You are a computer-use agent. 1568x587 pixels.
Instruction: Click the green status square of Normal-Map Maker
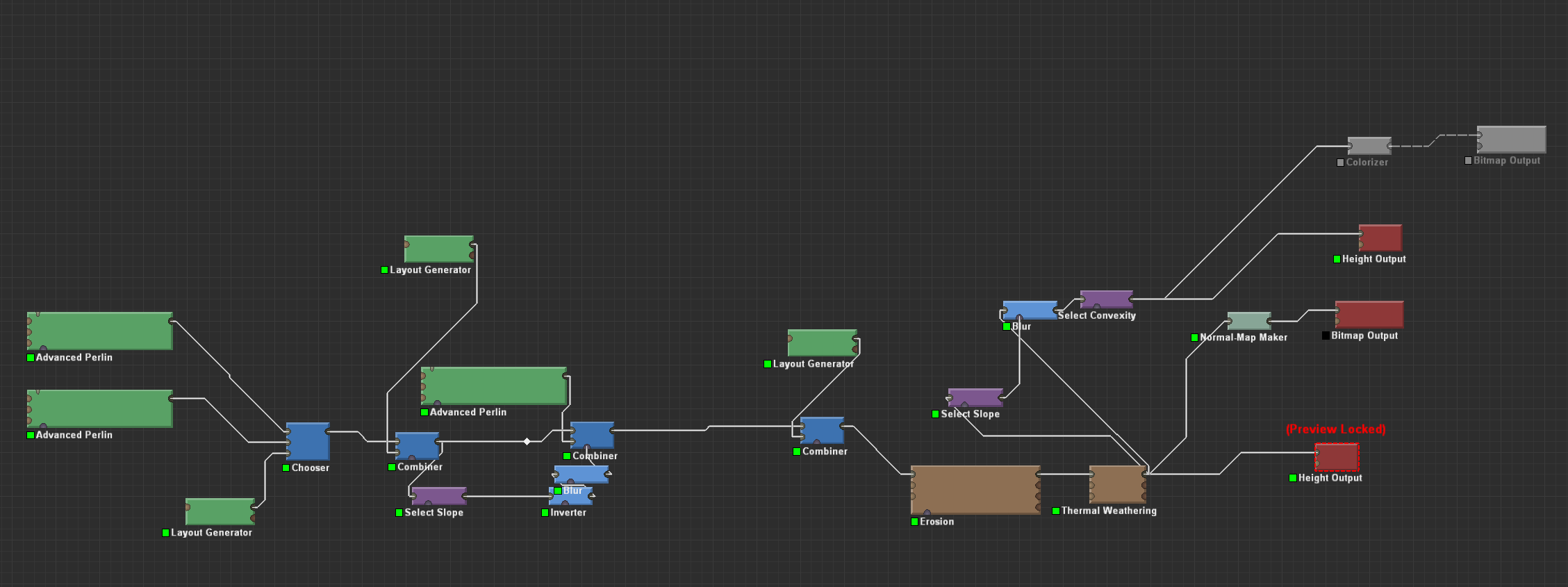tap(1195, 338)
